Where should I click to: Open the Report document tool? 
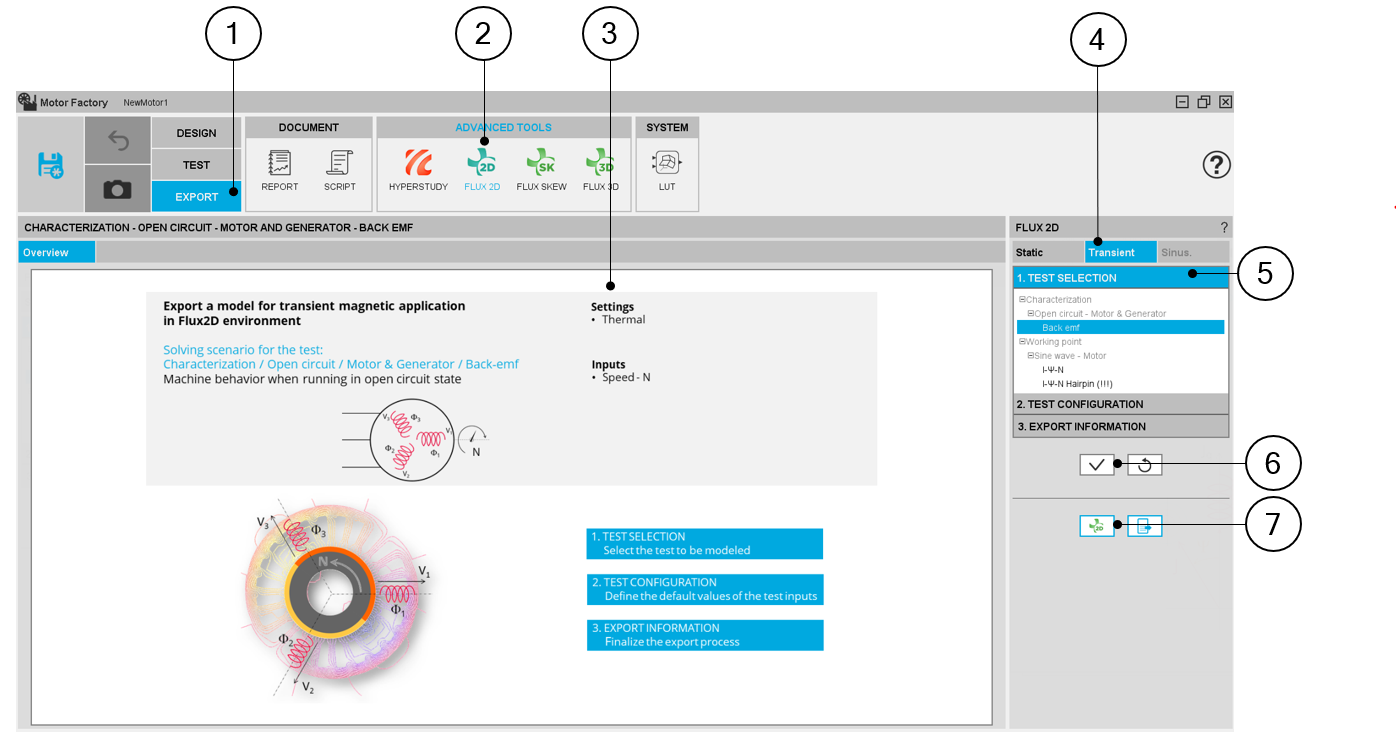(280, 168)
